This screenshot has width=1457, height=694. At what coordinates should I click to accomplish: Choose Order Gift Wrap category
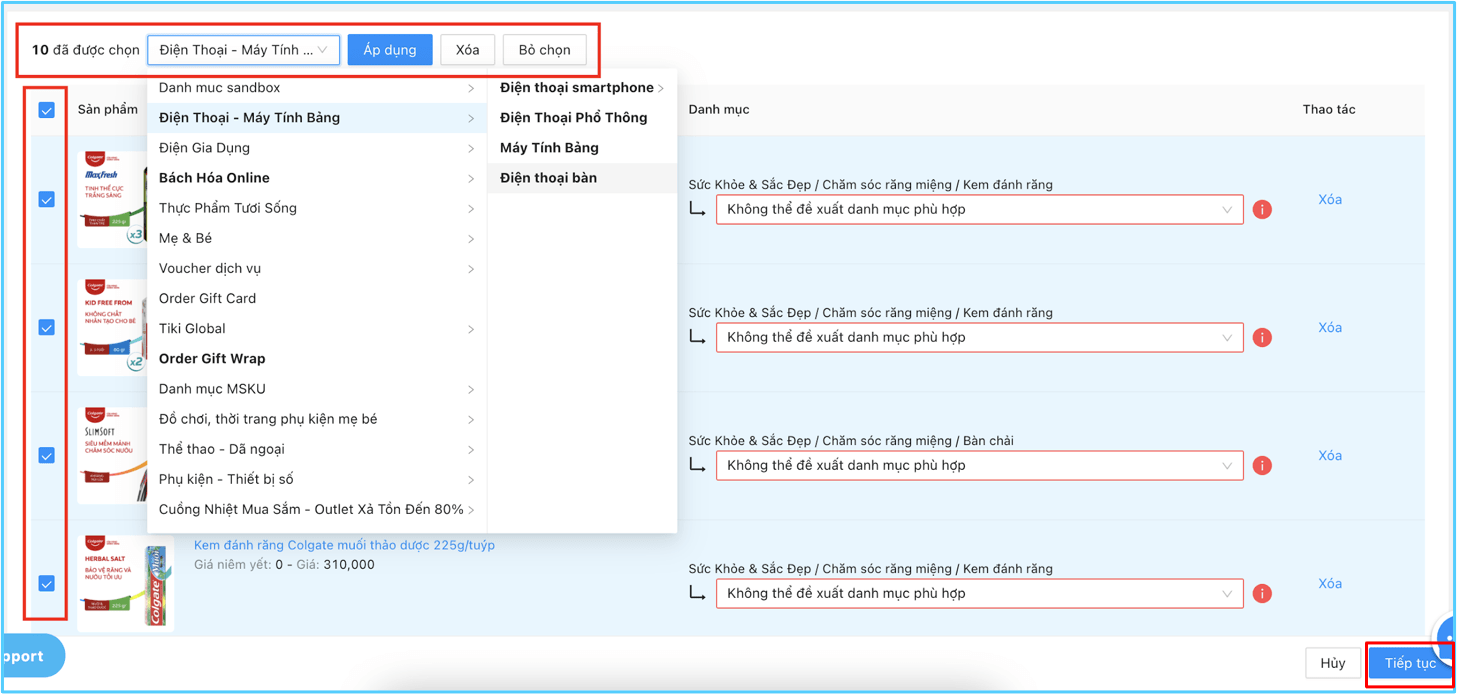tap(316, 358)
